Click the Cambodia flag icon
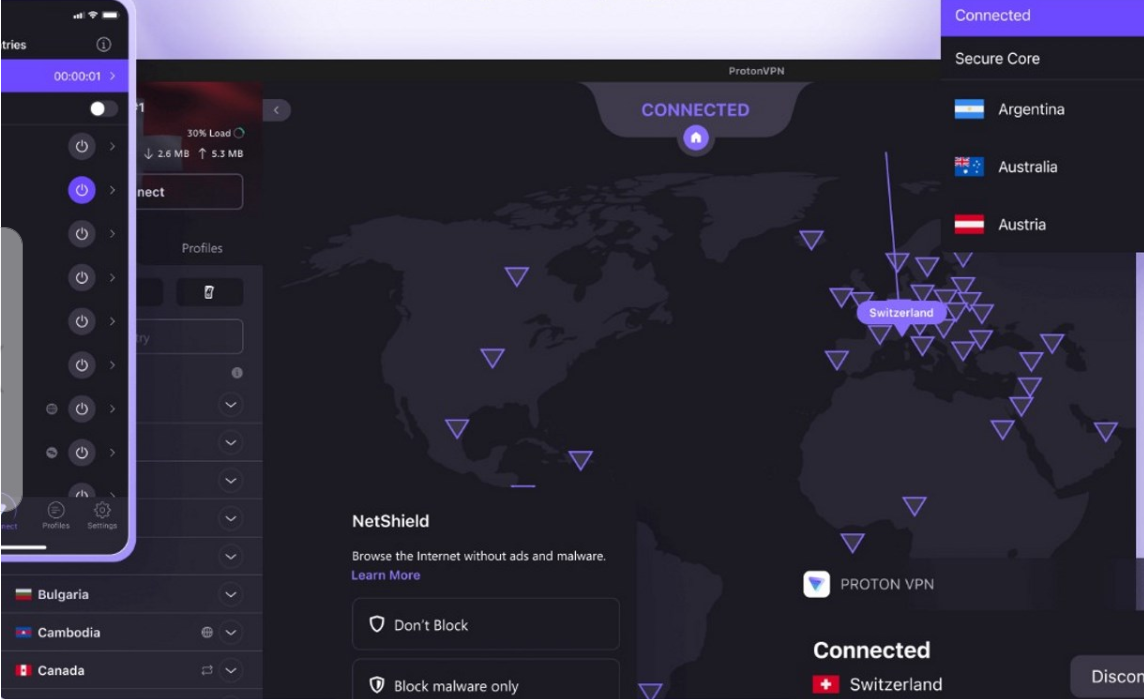This screenshot has width=1144, height=699. click(23, 633)
